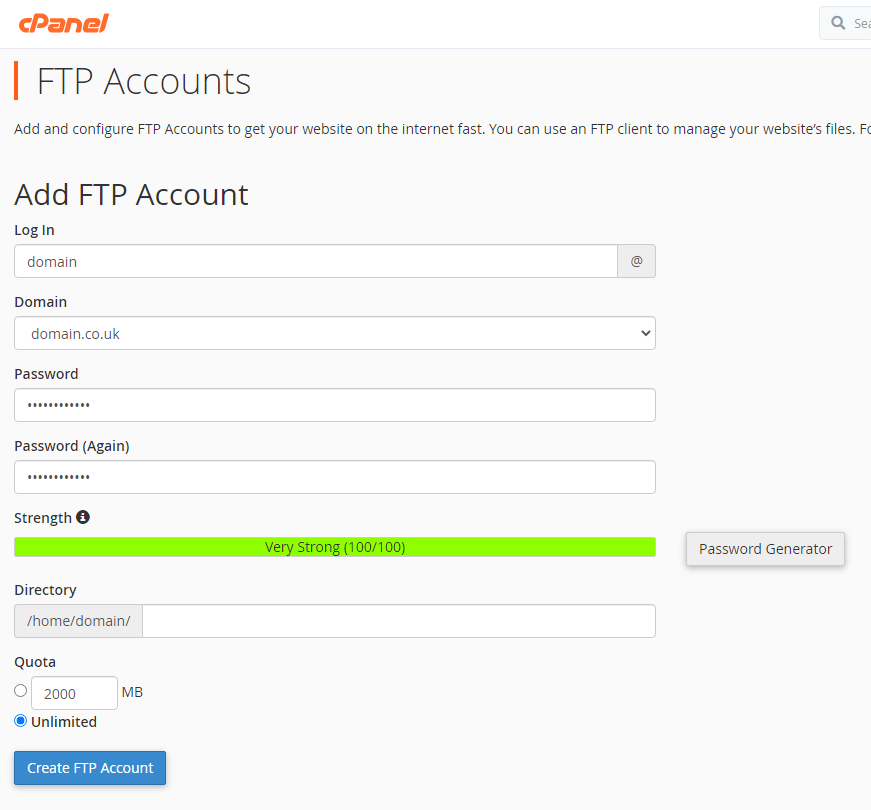This screenshot has width=871, height=810.
Task: Click the @ symbol next to Log In
Action: coord(636,261)
